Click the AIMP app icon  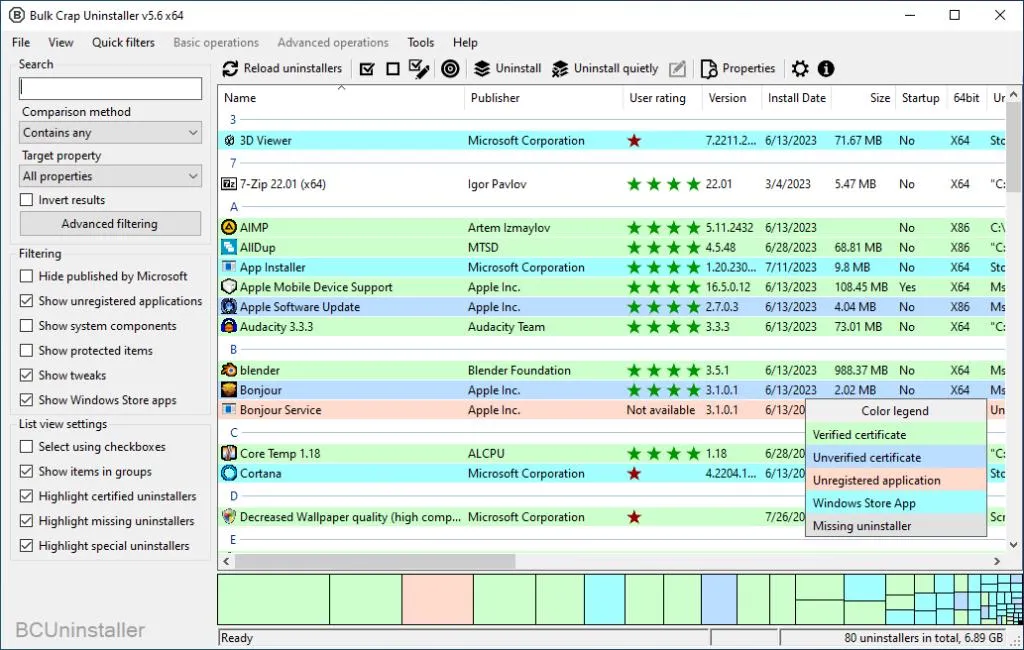tap(229, 227)
